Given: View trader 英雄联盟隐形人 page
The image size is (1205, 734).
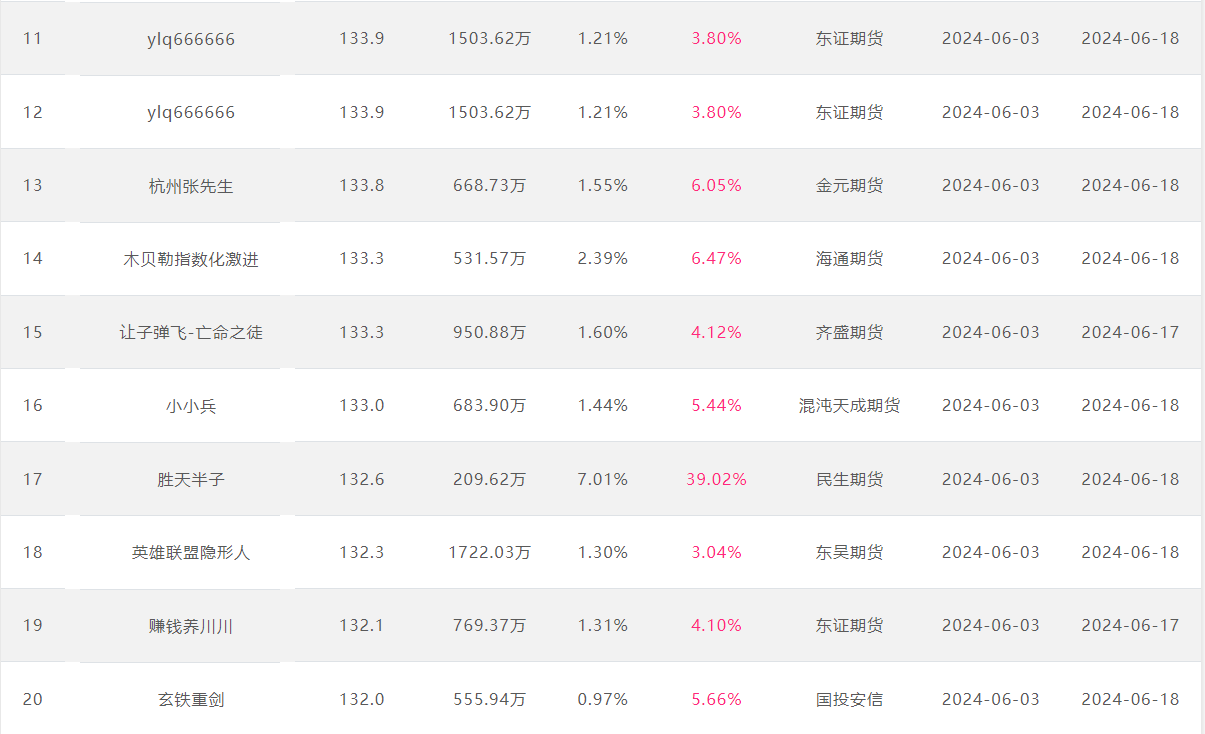Looking at the screenshot, I should [191, 552].
